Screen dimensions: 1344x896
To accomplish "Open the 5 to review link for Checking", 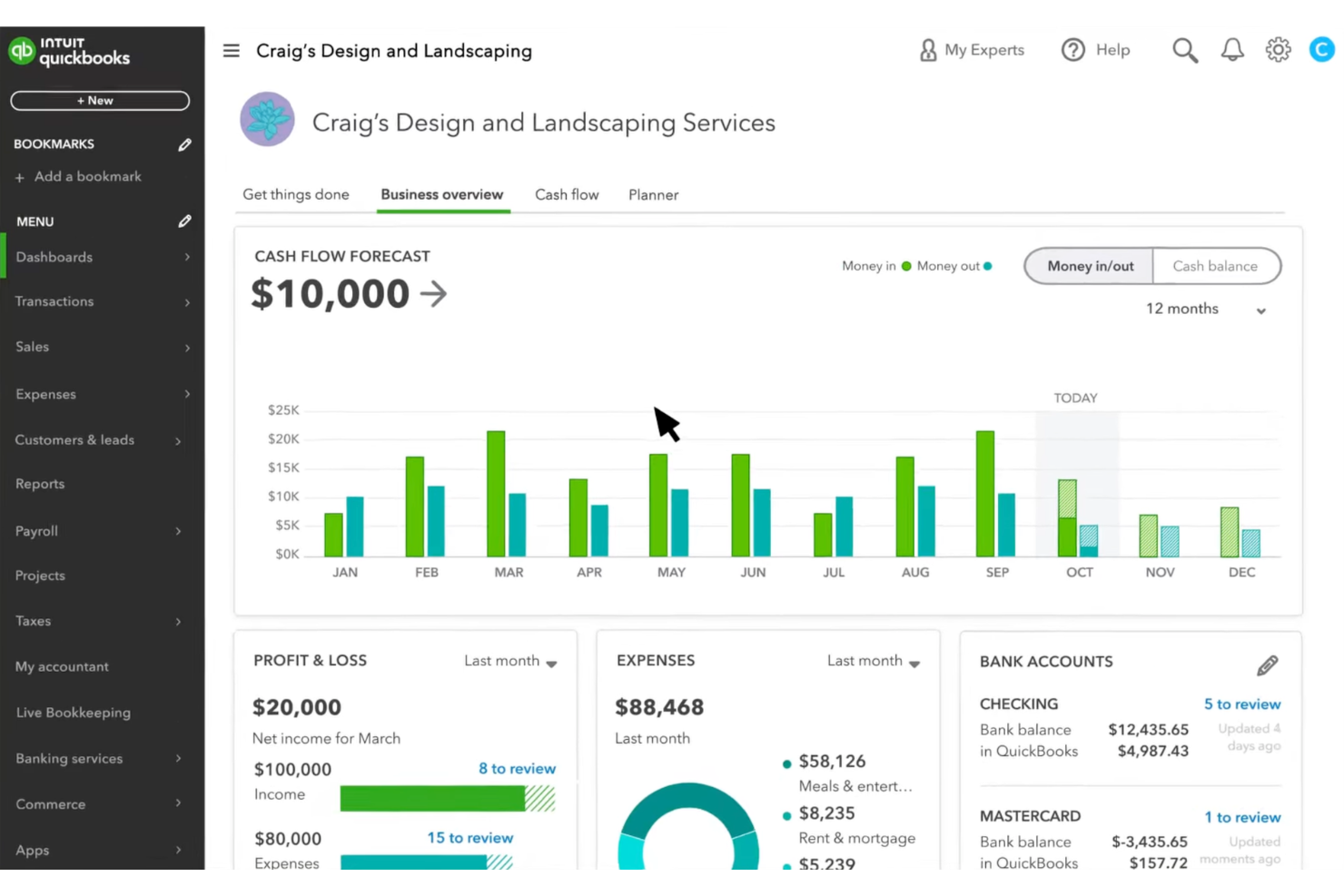I will 1241,704.
